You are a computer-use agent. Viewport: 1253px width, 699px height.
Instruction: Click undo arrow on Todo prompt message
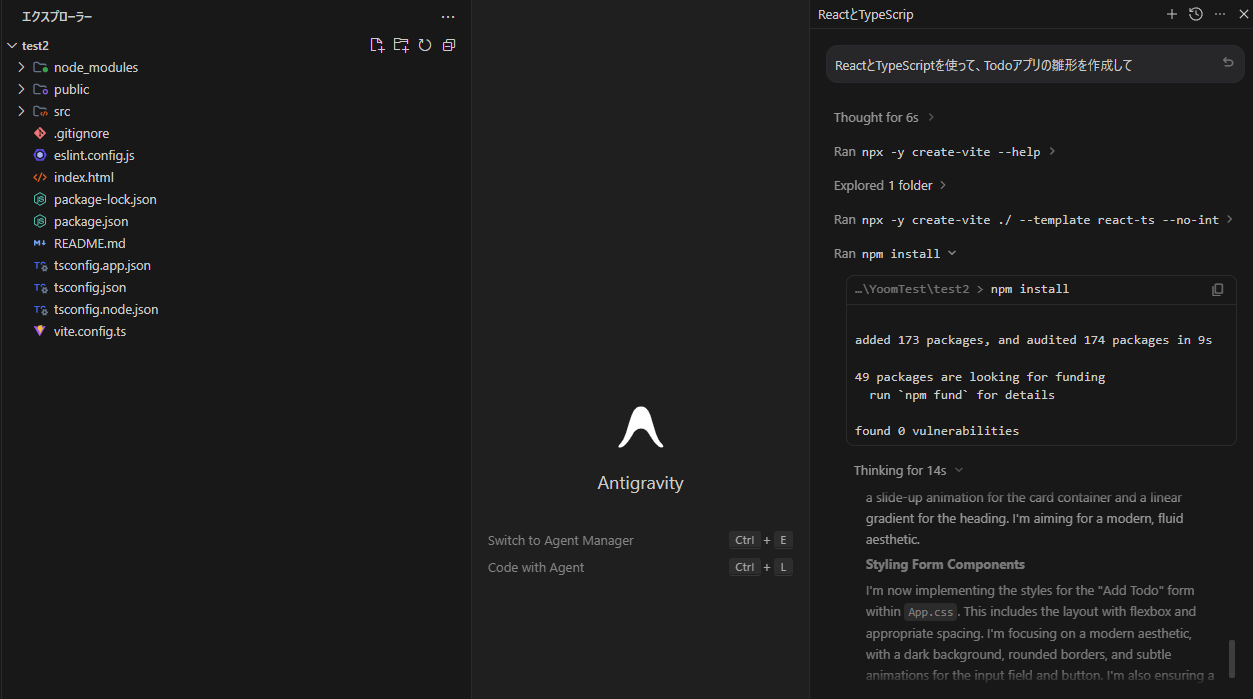pyautogui.click(x=1228, y=63)
